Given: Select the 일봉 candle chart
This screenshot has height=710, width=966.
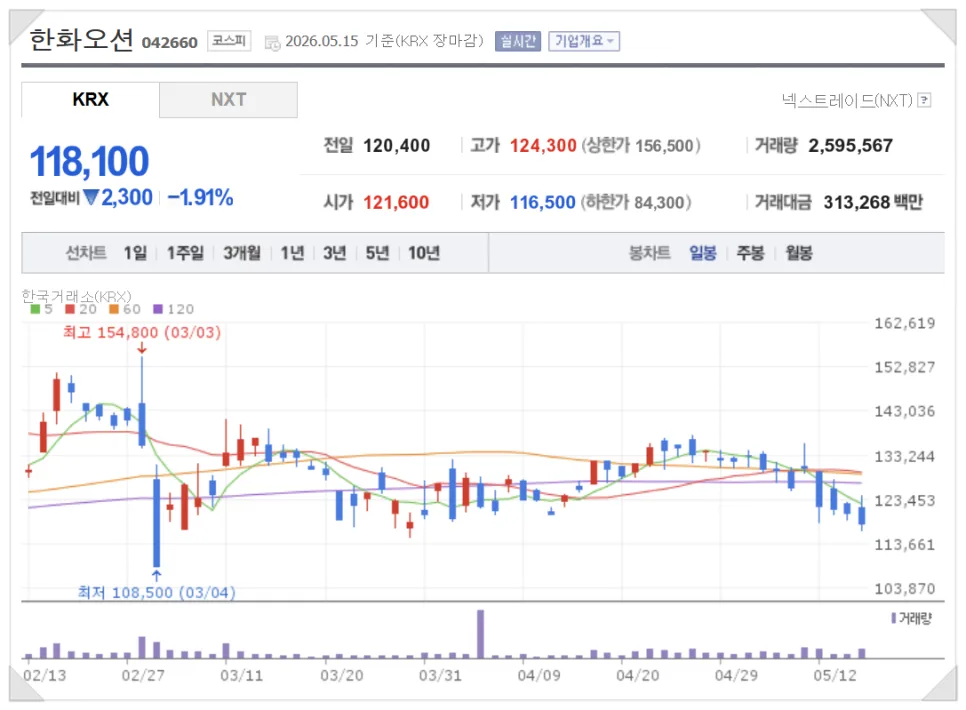Looking at the screenshot, I should 703,253.
